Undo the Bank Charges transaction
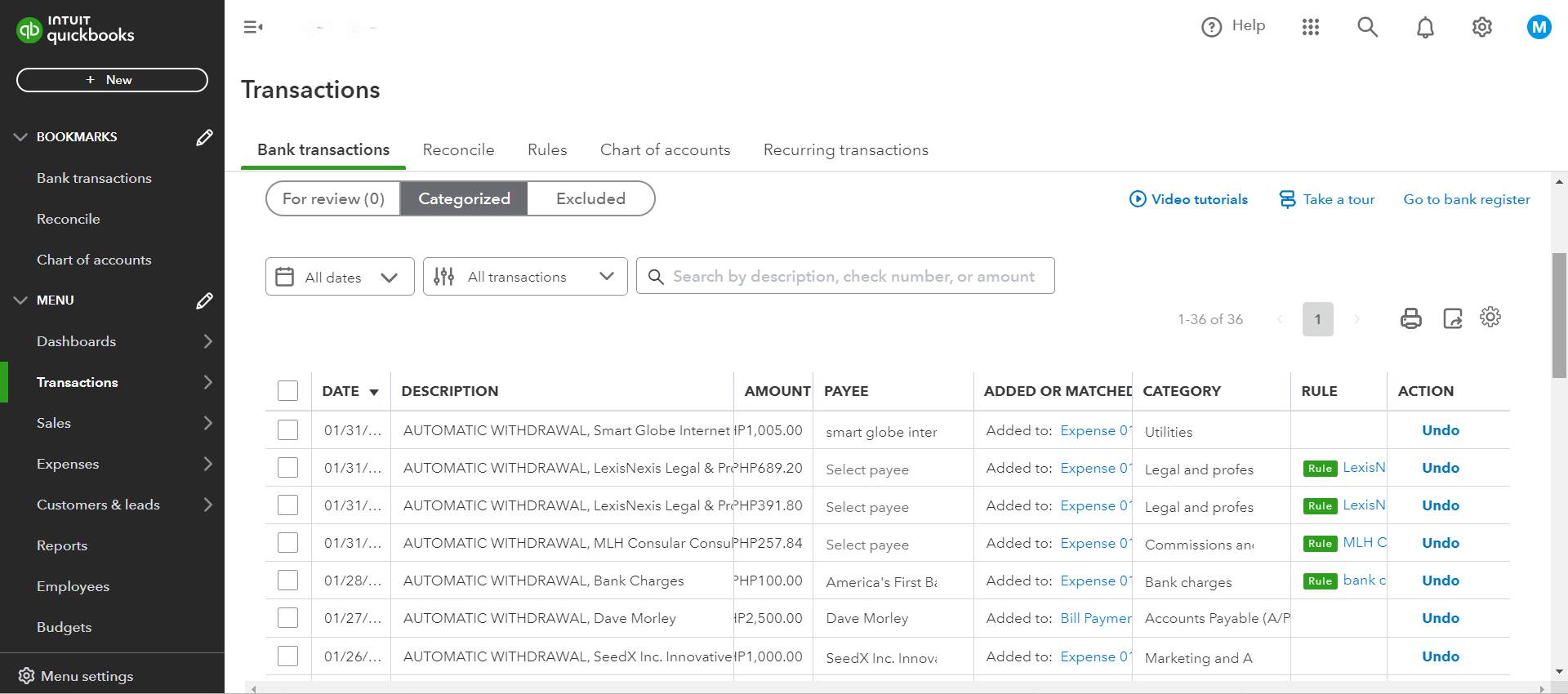 coord(1440,581)
